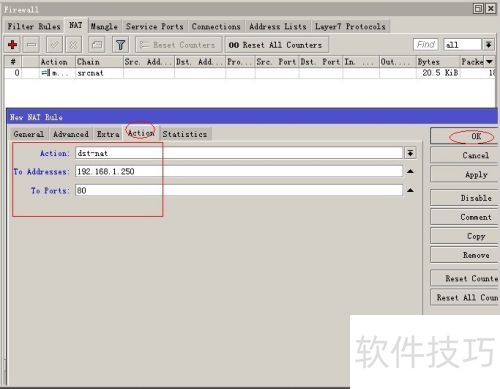Sort by the Bytes column header
The height and width of the screenshot is (389, 500).
(x=438, y=62)
